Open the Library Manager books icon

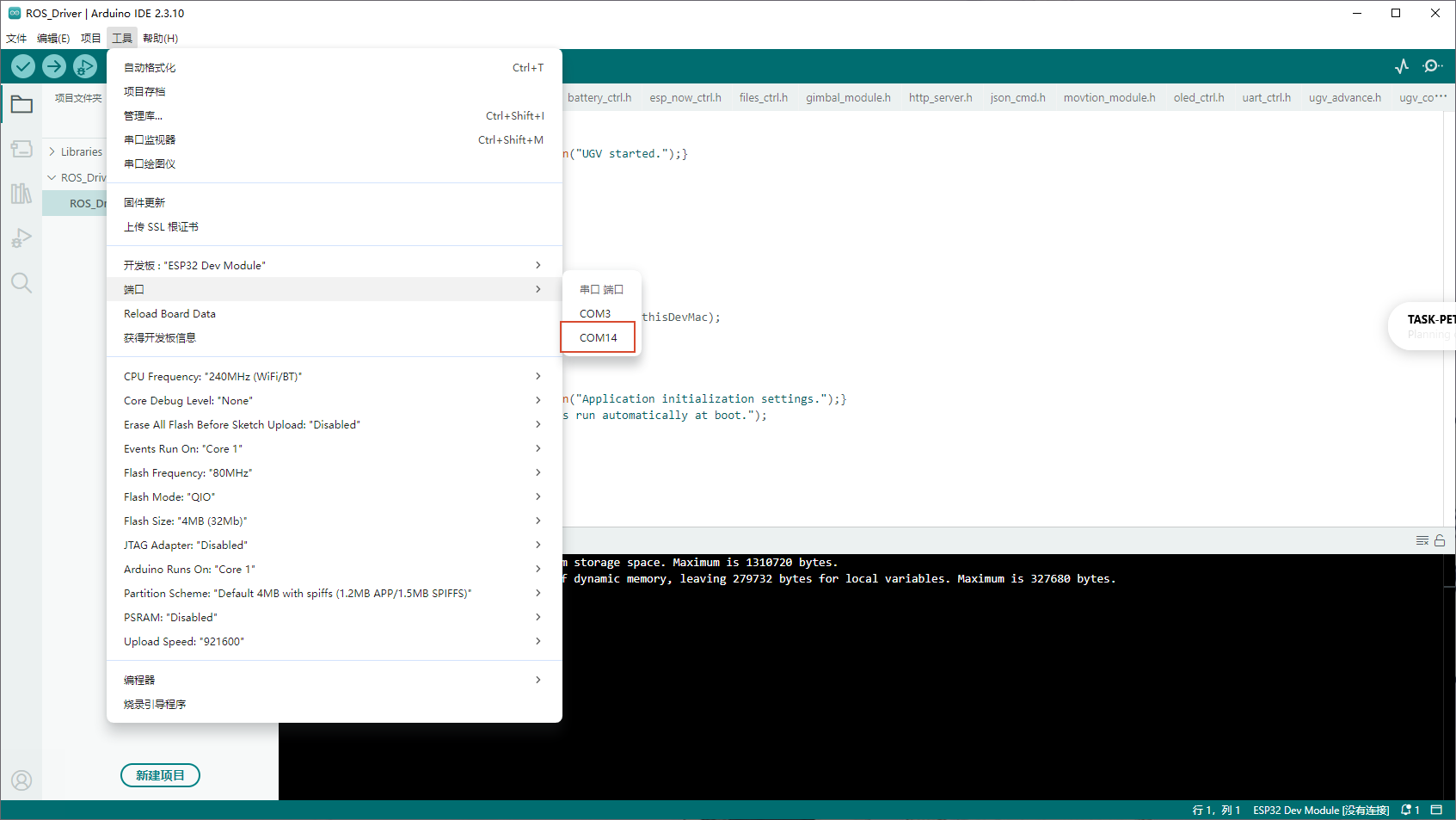pos(22,194)
